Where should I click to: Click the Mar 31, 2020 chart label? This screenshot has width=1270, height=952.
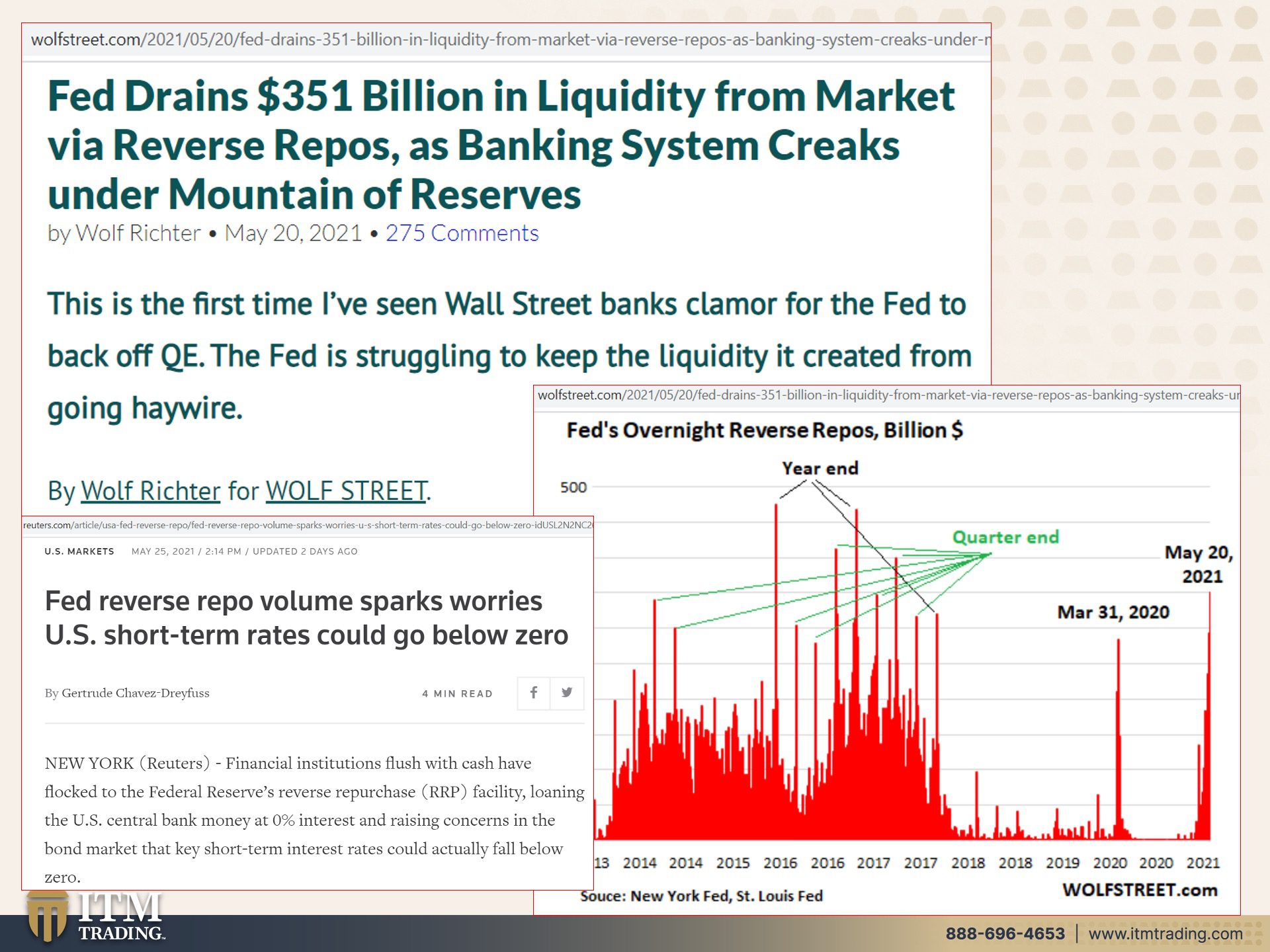(1113, 612)
